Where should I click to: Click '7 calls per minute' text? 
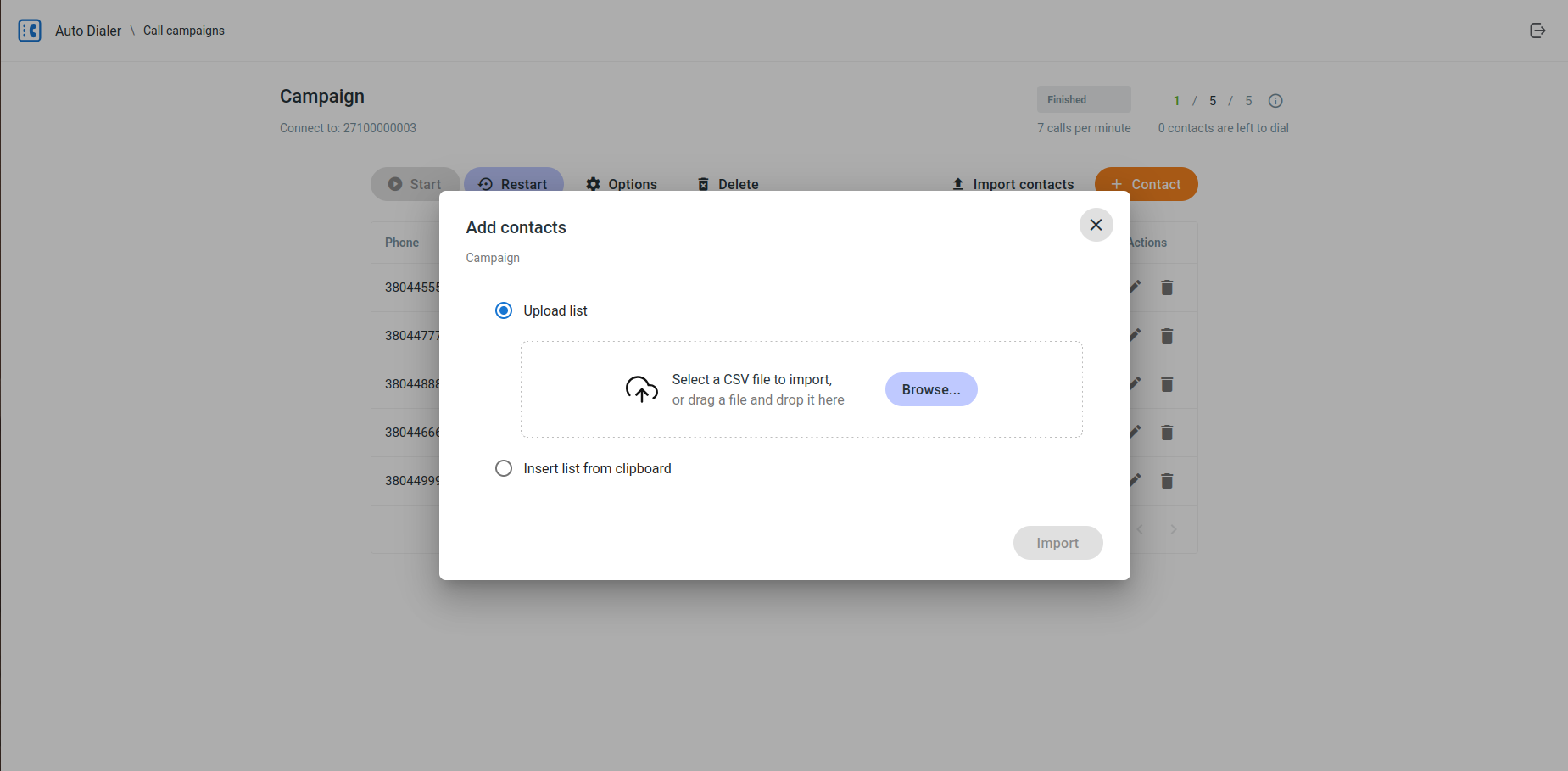(x=1084, y=128)
